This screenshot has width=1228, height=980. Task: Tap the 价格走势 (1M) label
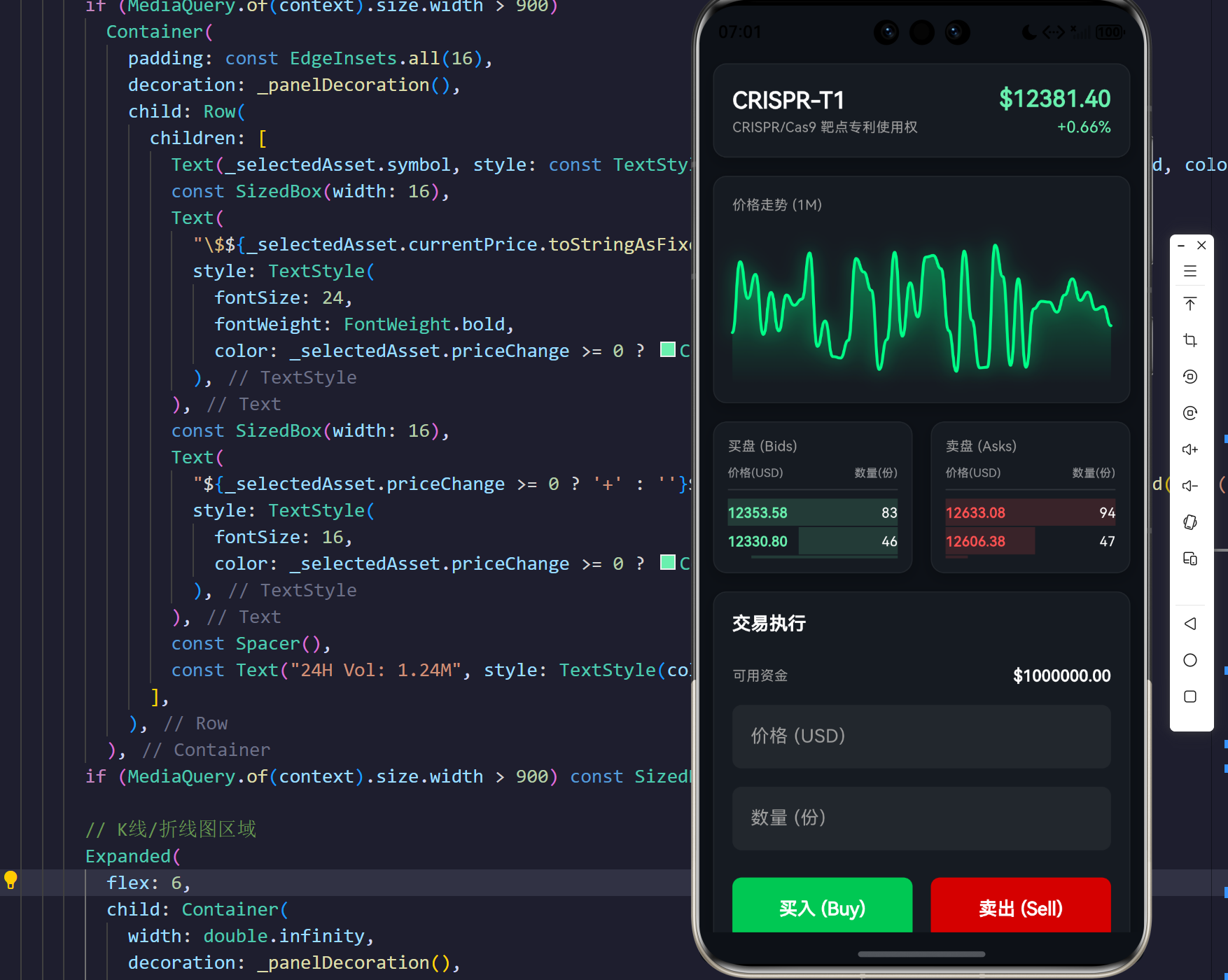pyautogui.click(x=777, y=205)
